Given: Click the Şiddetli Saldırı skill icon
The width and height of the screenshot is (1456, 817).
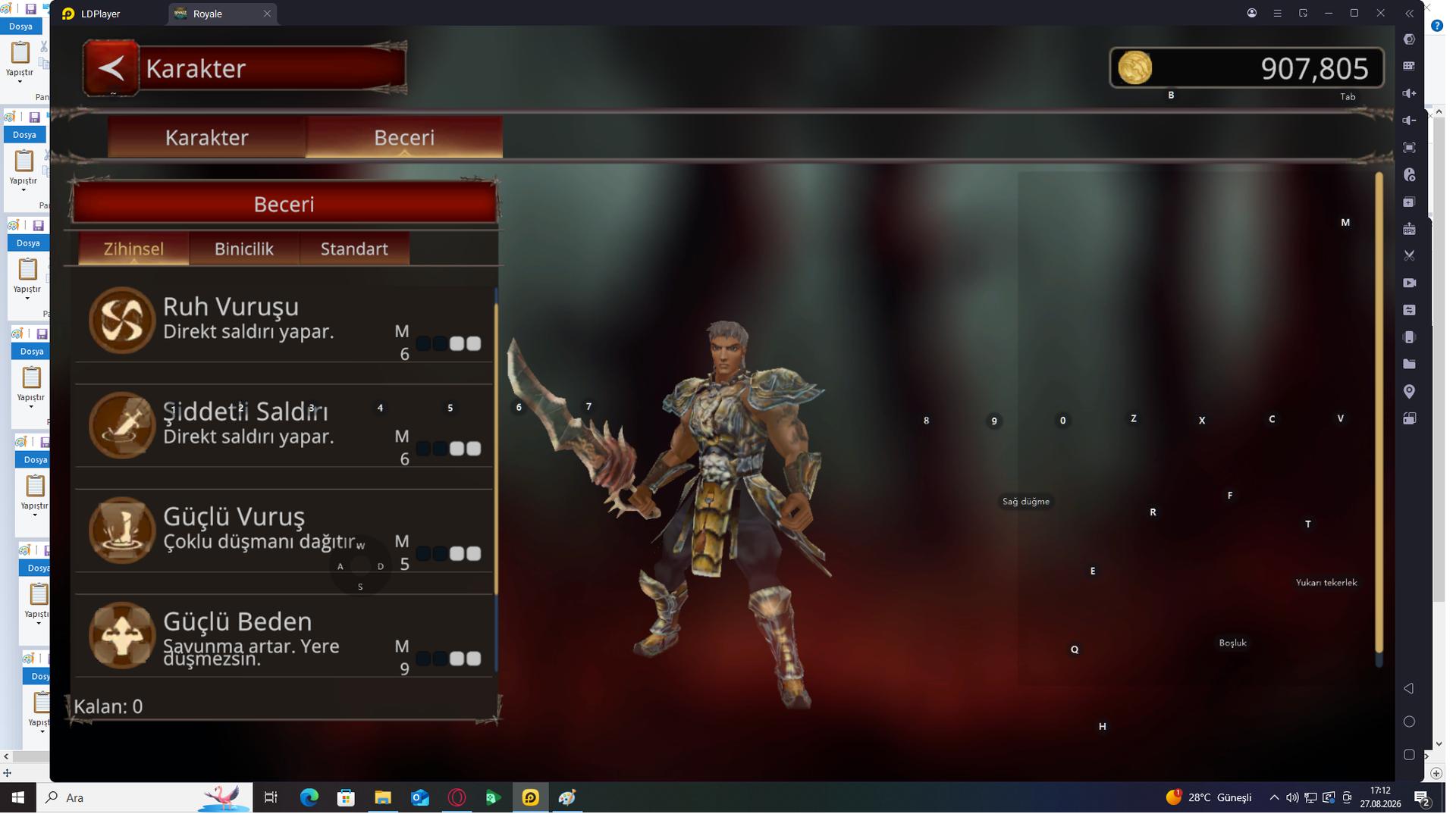Looking at the screenshot, I should [122, 425].
